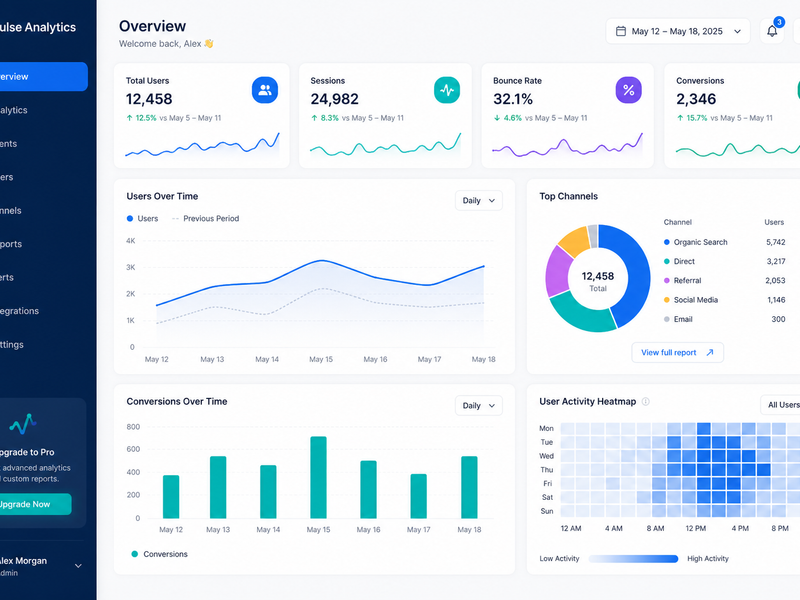Click the notification bell icon
This screenshot has height=600, width=800.
coord(772,31)
